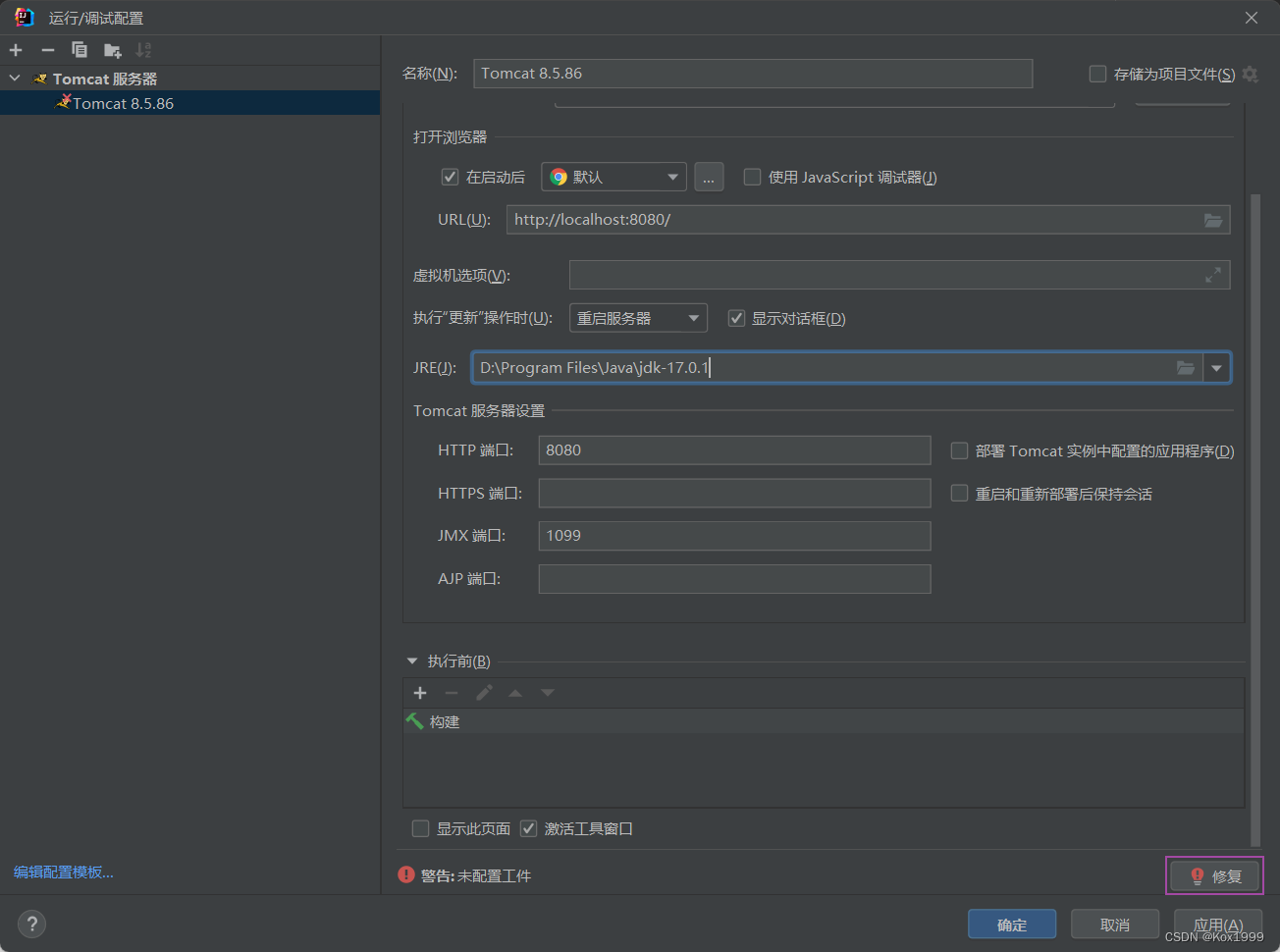Sort configurations alphabetically

click(143, 50)
